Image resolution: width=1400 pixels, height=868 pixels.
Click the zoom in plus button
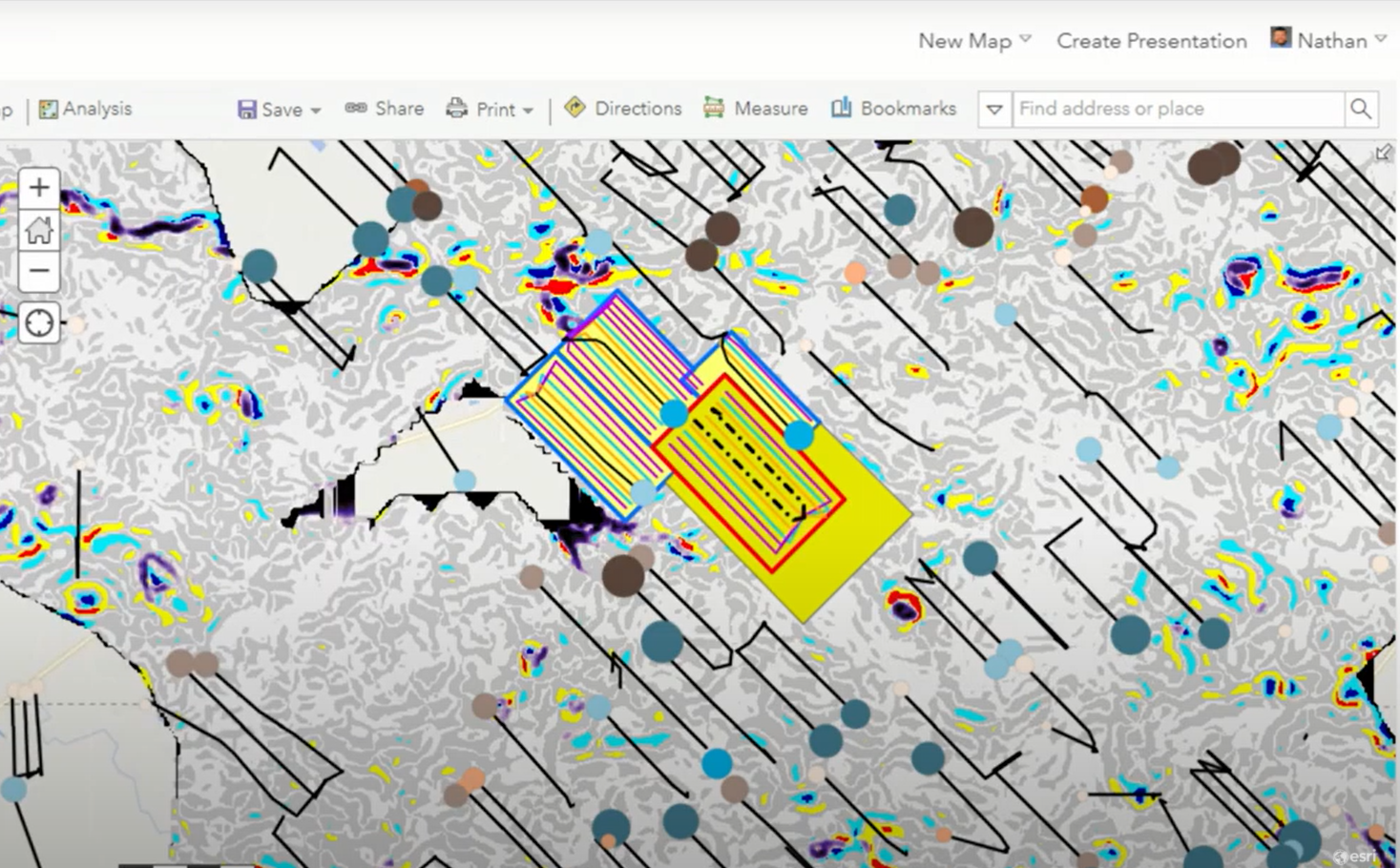click(x=39, y=188)
